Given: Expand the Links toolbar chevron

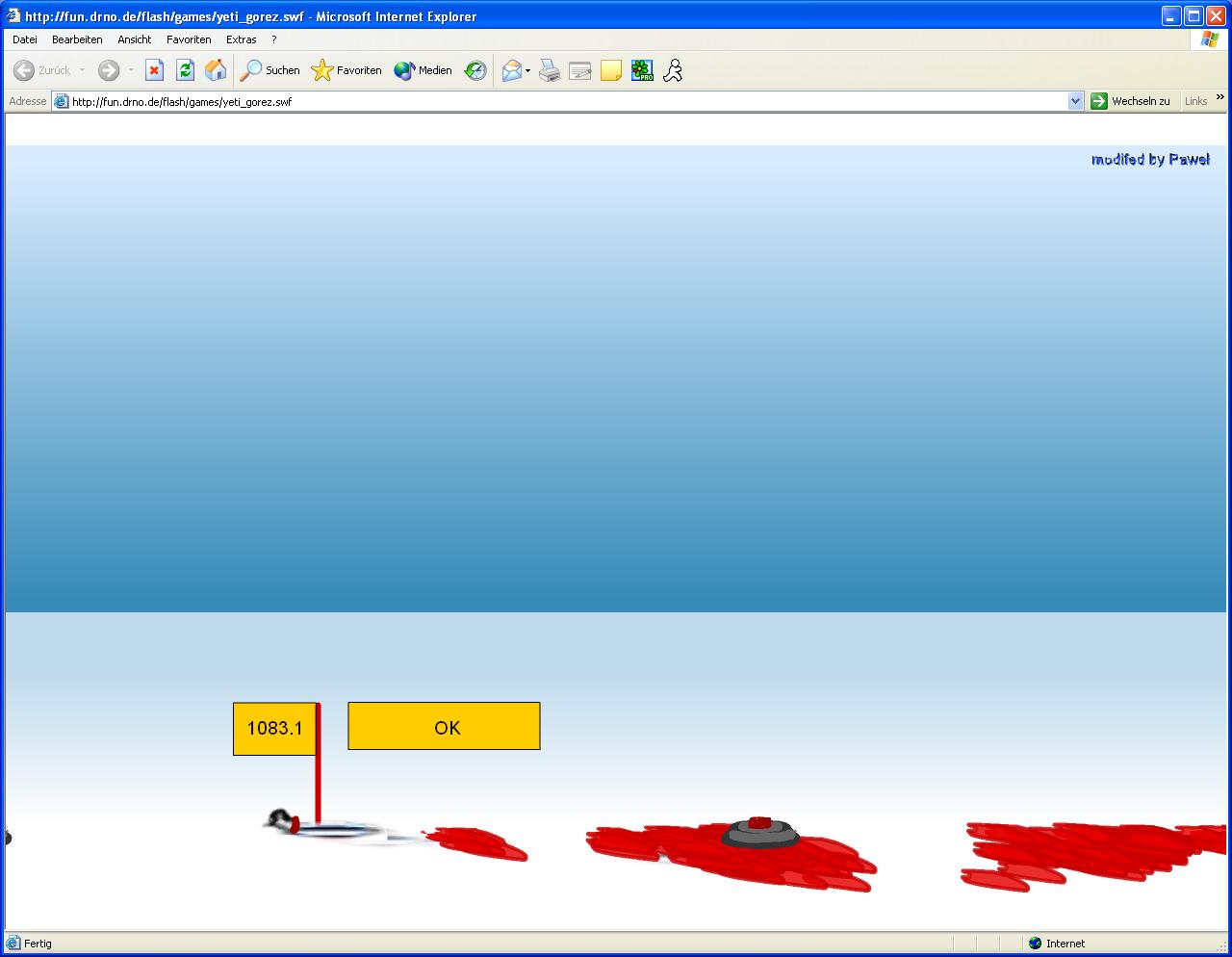Looking at the screenshot, I should (1220, 97).
